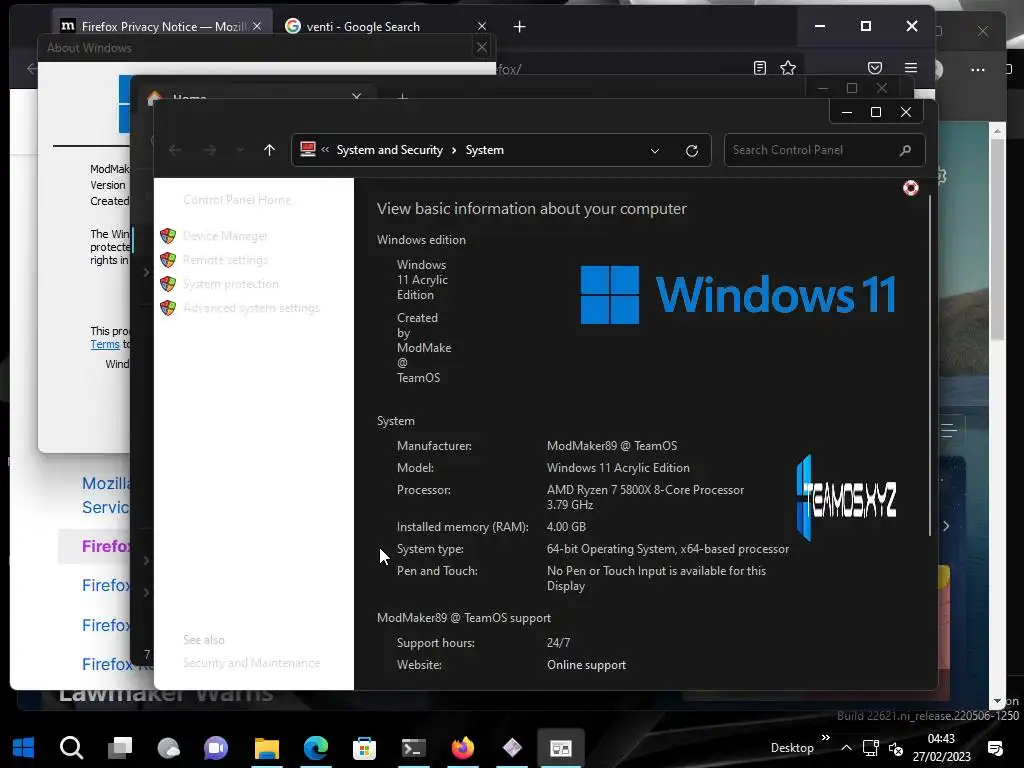Open Device Manager link
1024x768 pixels.
pos(225,236)
